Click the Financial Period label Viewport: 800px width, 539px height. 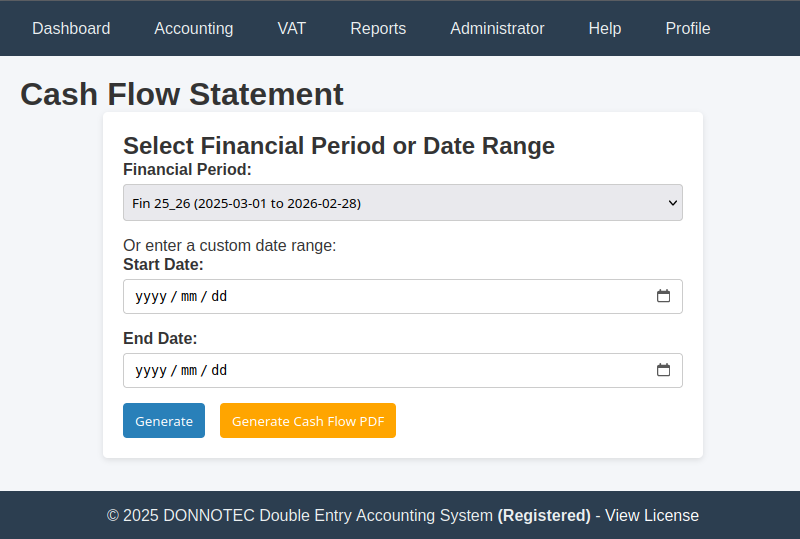pyautogui.click(x=187, y=169)
